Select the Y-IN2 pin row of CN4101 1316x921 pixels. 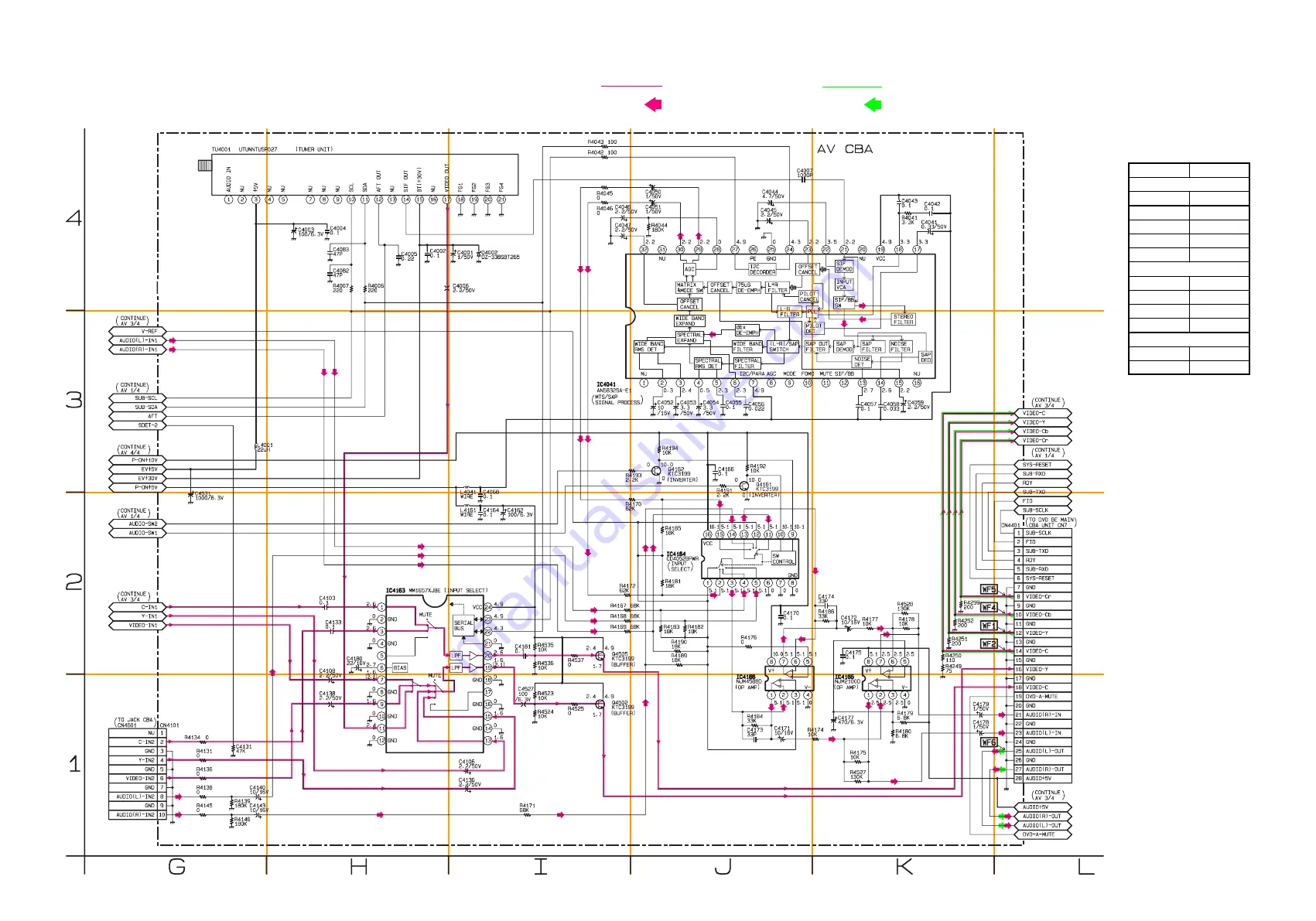point(138,761)
